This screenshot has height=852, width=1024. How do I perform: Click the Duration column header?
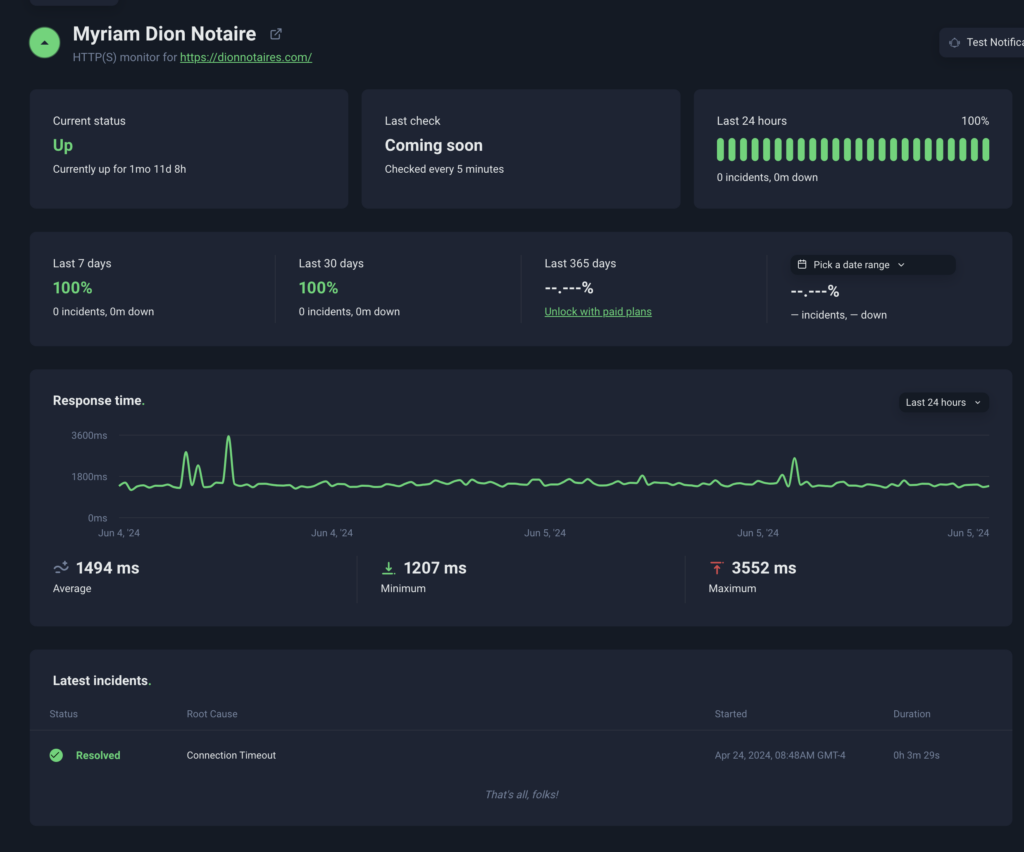pos(911,714)
